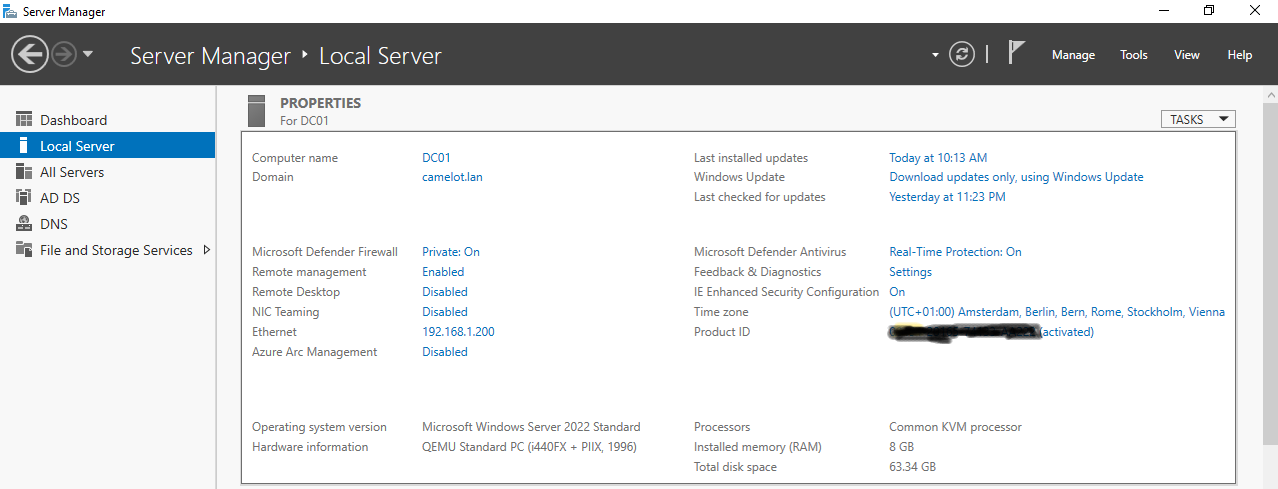Screen dimensions: 1278x489
Task: Open the Manage menu
Action: (x=1073, y=55)
